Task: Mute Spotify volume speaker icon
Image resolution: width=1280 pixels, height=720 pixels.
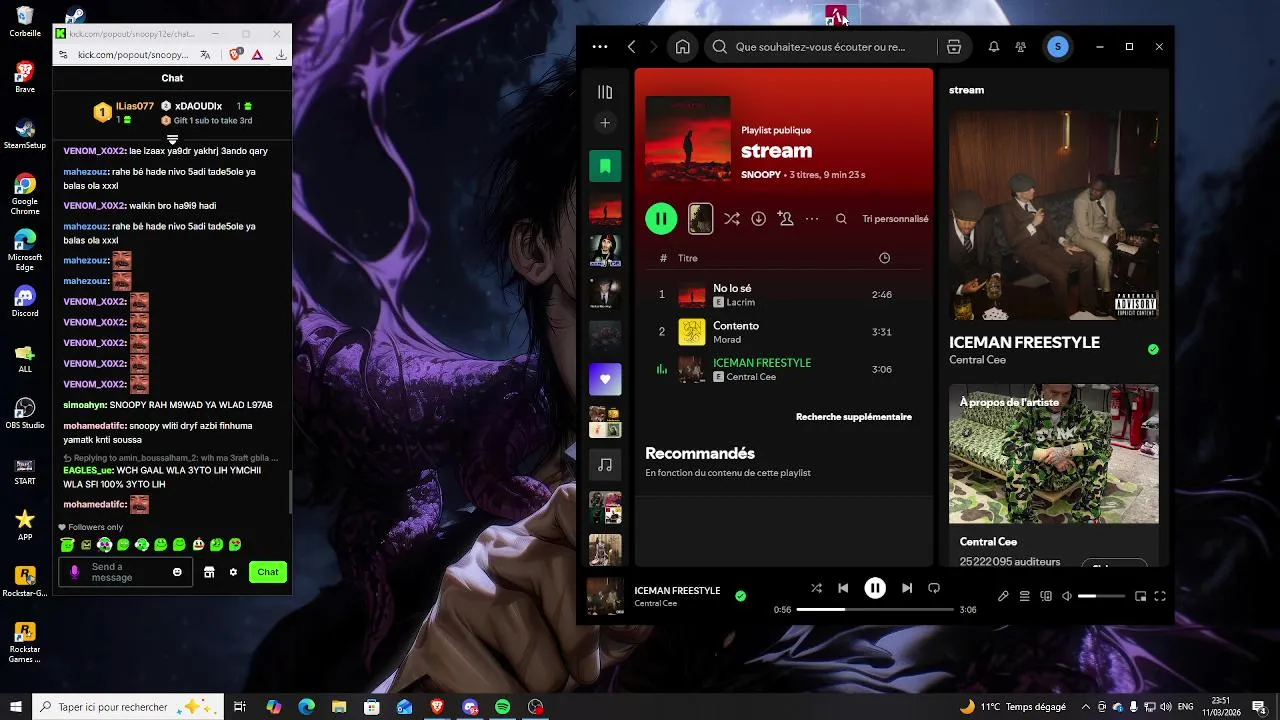Action: click(x=1067, y=596)
